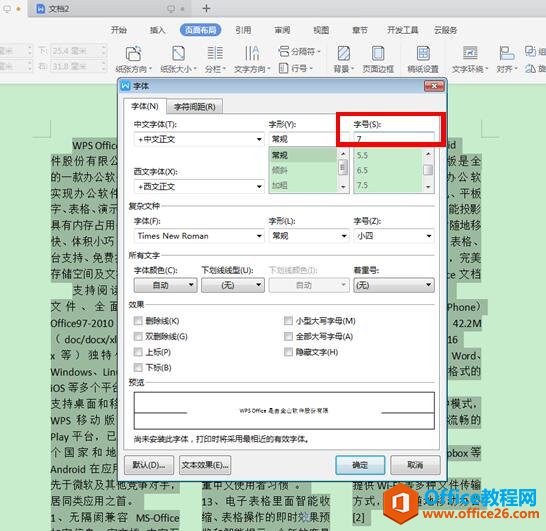Open the 着重号 emphasis mark dropdown
Viewport: 546px width, 531px height.
(394, 285)
